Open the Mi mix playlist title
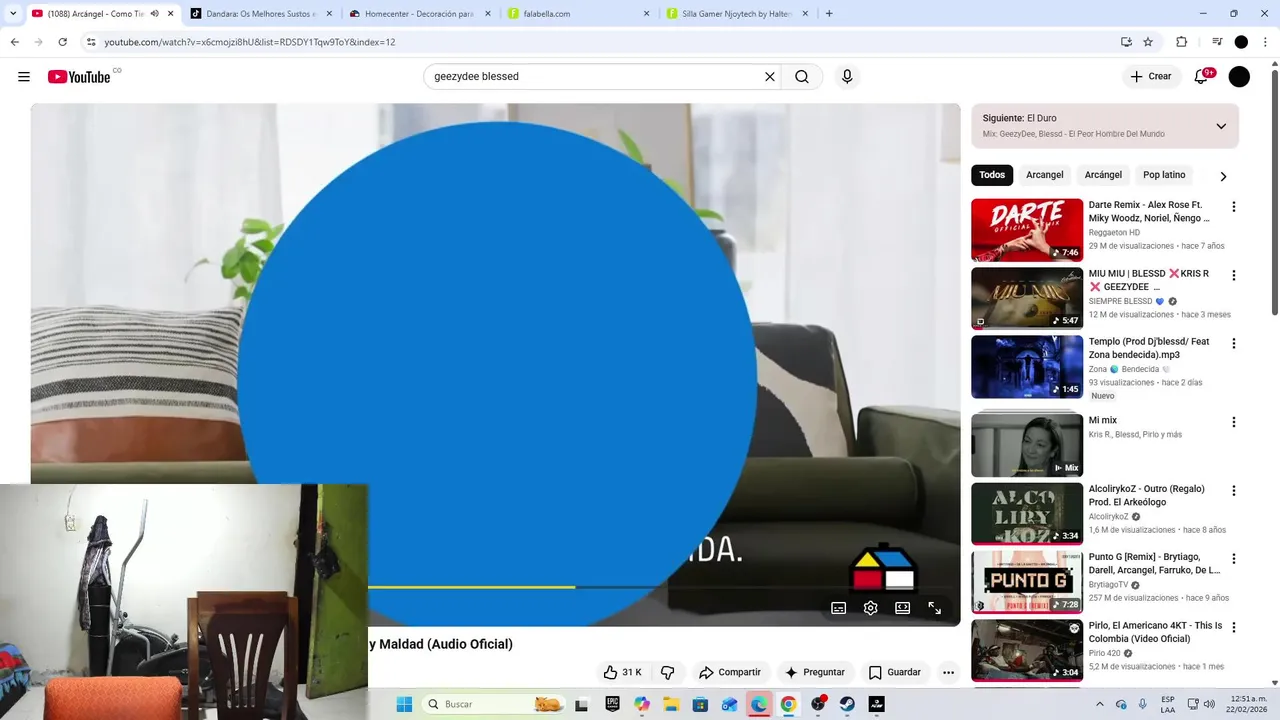Screen dimensions: 1280x720 tap(1103, 420)
